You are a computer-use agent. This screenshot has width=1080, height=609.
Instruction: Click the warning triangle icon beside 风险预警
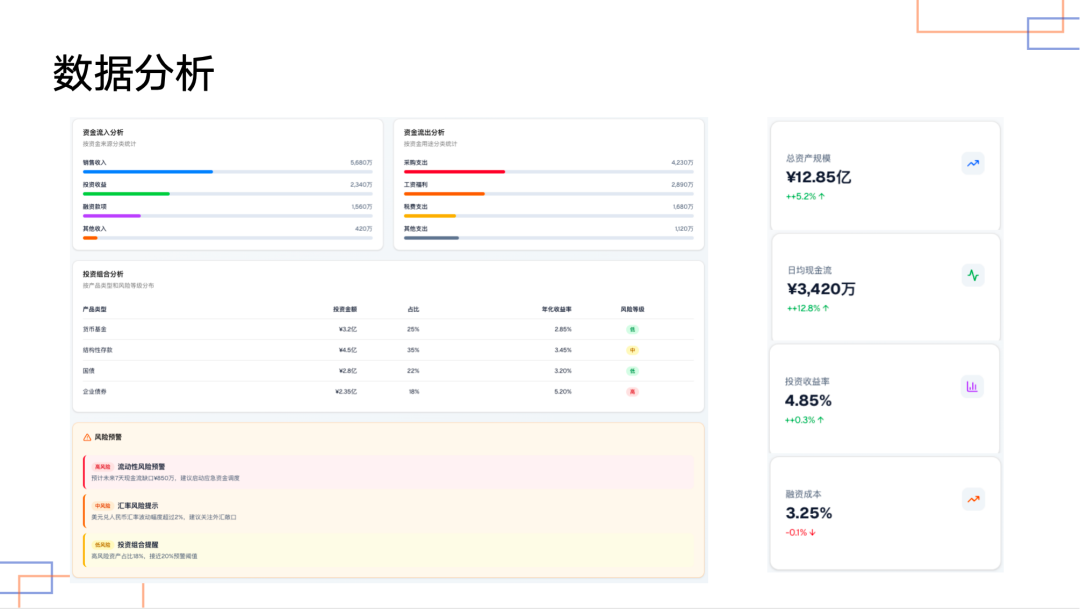click(x=87, y=437)
